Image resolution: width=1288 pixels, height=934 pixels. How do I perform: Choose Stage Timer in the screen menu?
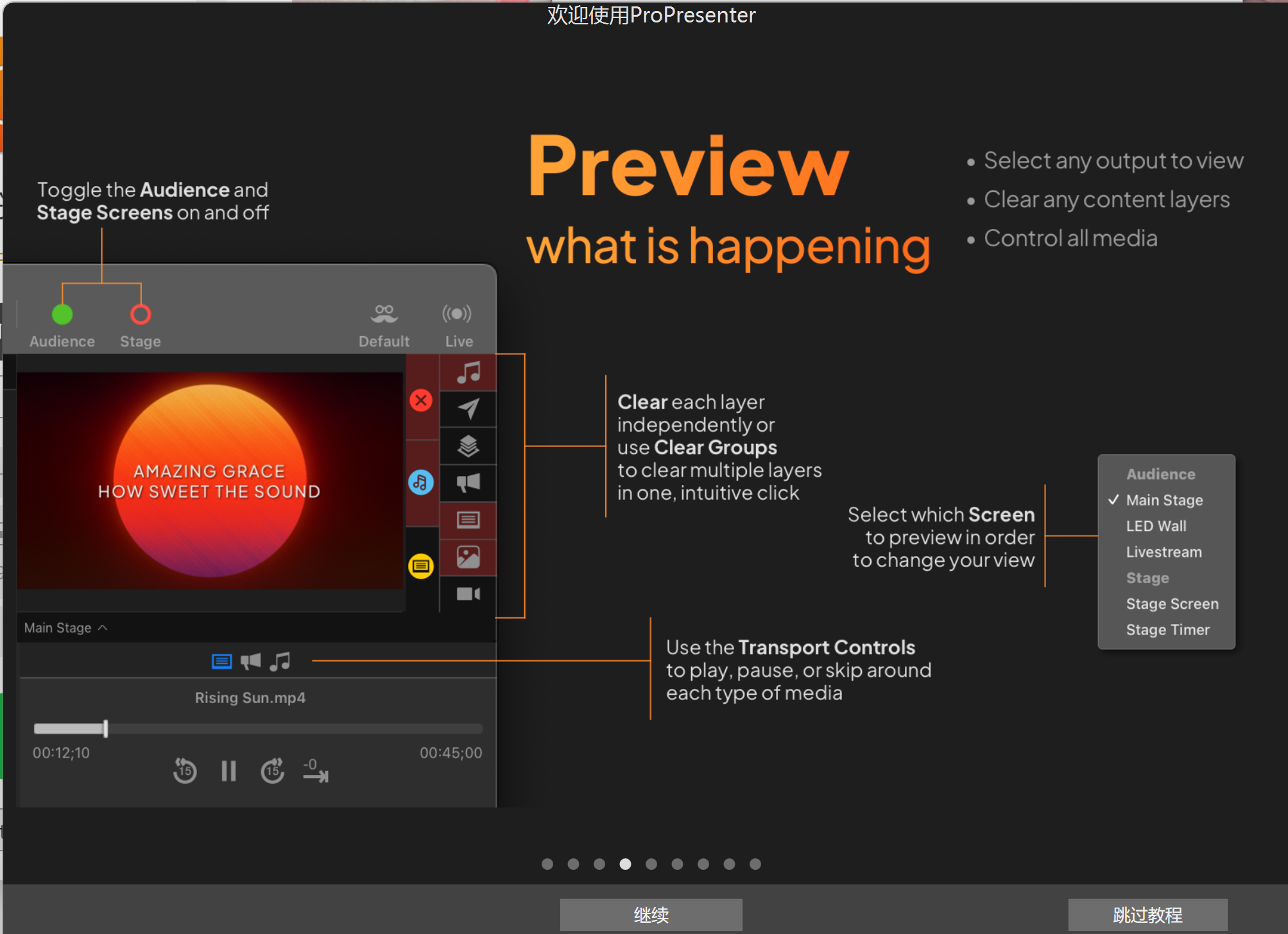tap(1167, 629)
